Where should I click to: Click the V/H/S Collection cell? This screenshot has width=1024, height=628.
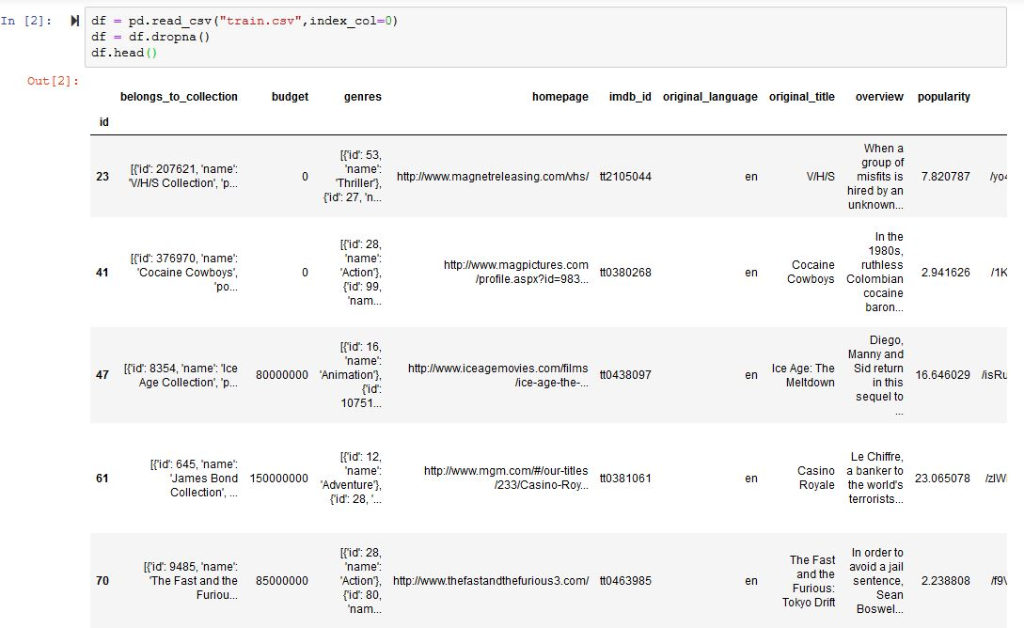coord(184,176)
